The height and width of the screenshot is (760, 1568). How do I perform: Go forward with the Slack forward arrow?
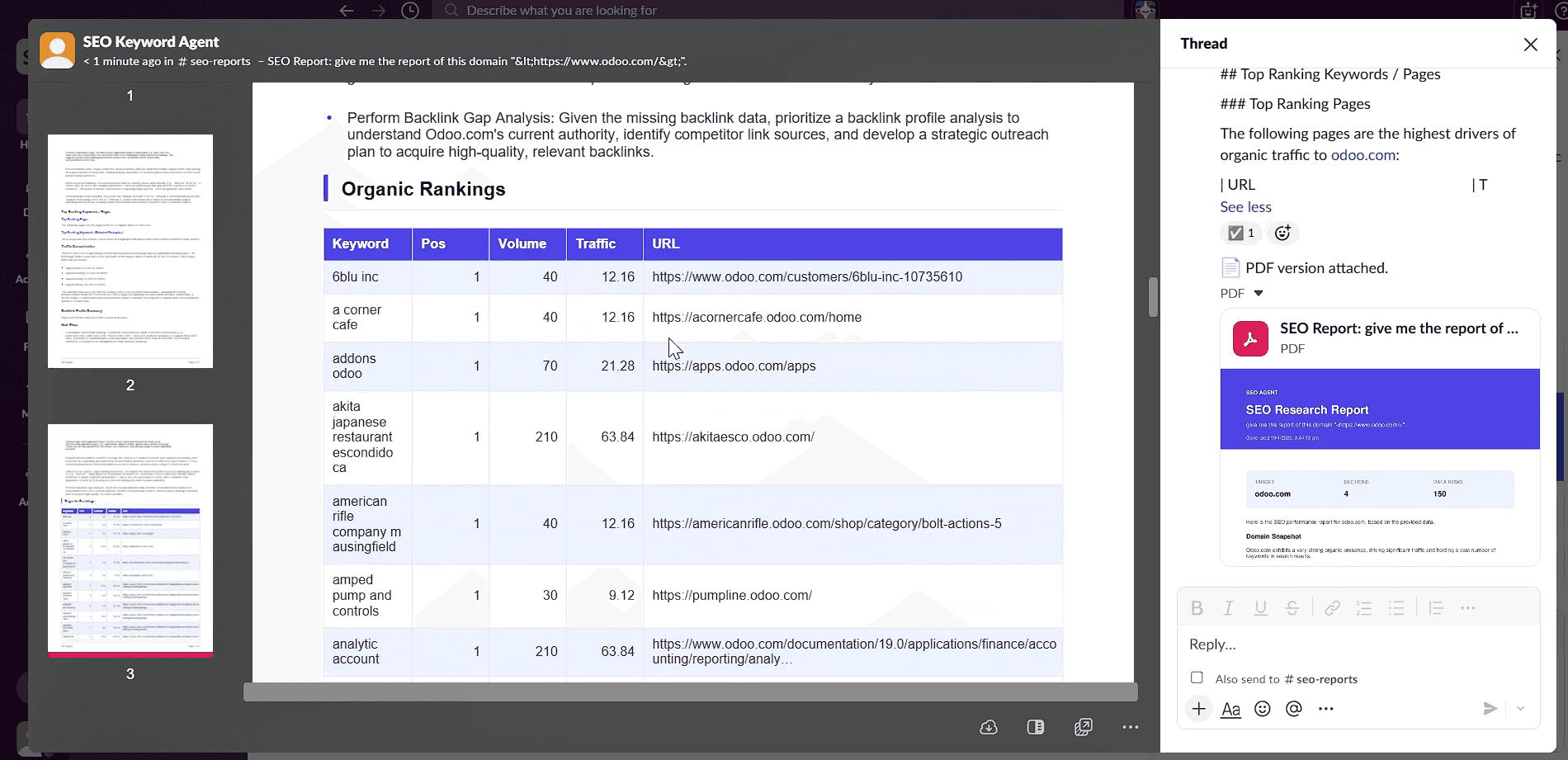(378, 10)
